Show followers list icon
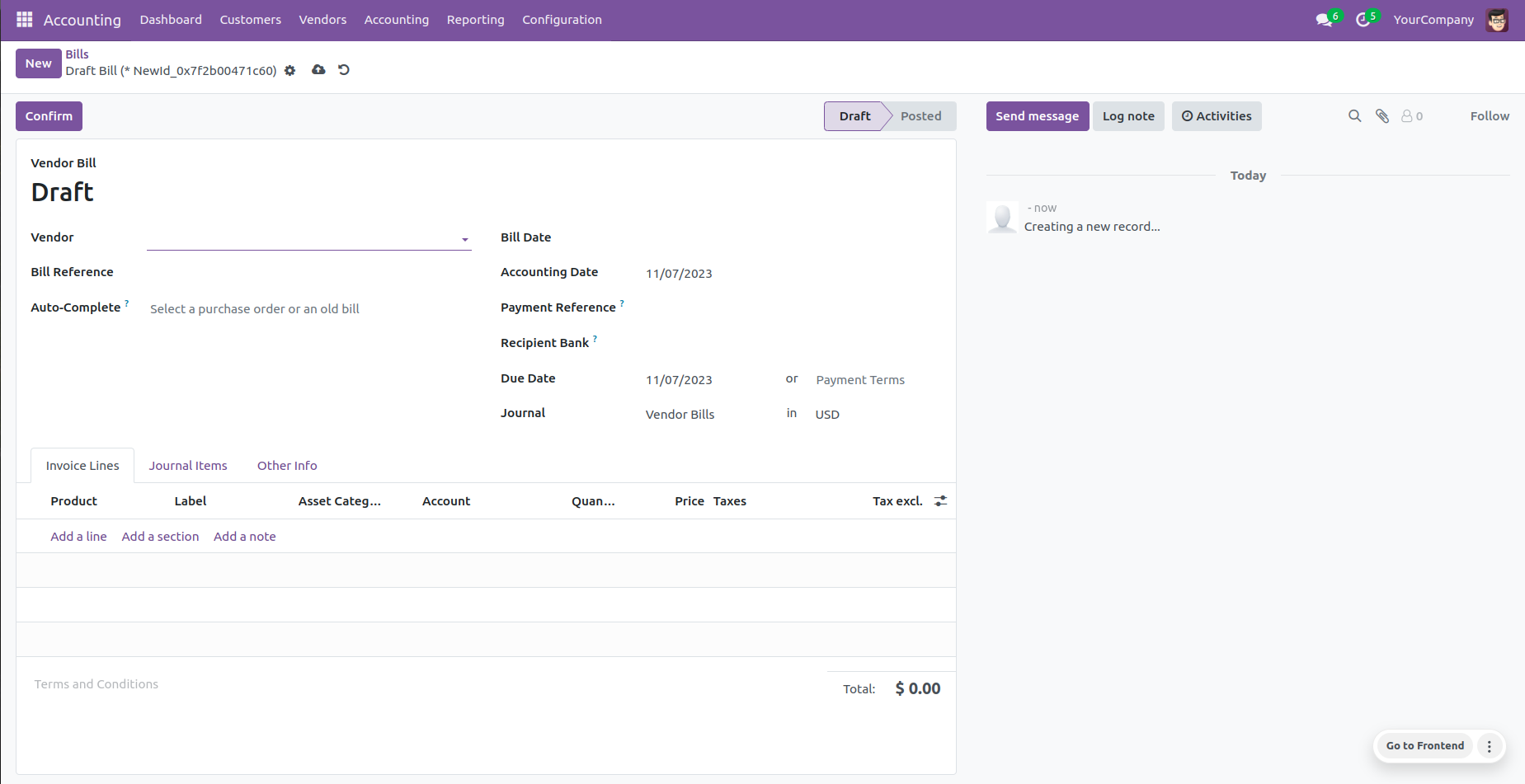1525x784 pixels. tap(1411, 116)
